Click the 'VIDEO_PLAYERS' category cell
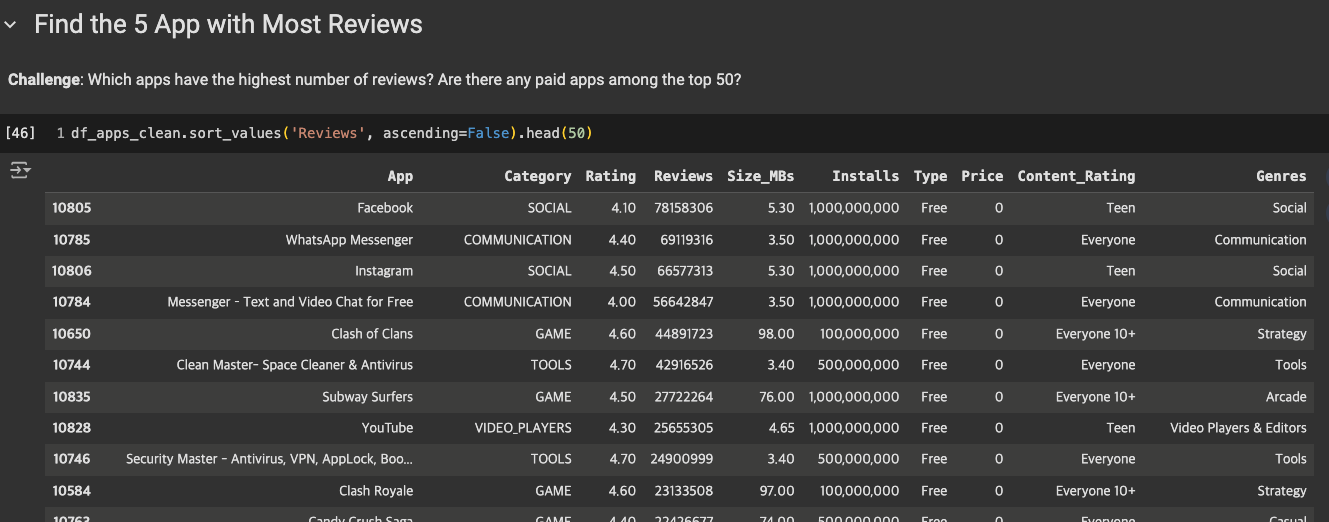Image resolution: width=1329 pixels, height=522 pixels. point(523,428)
